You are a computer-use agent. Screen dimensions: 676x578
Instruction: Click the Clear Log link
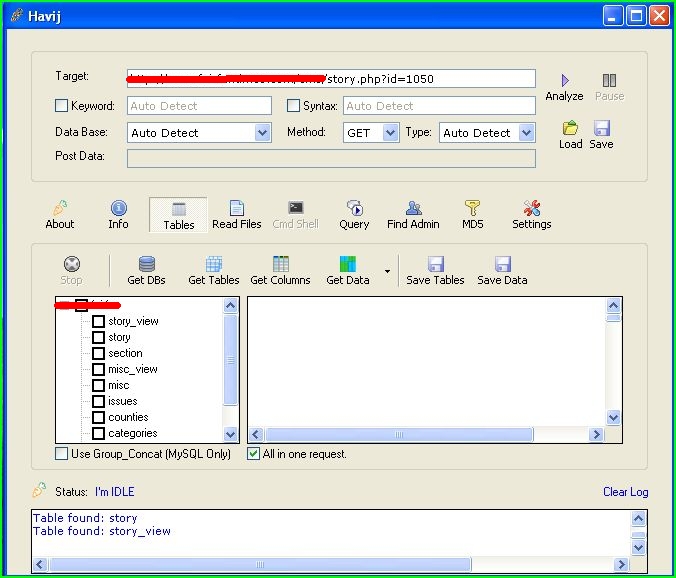pyautogui.click(x=626, y=492)
